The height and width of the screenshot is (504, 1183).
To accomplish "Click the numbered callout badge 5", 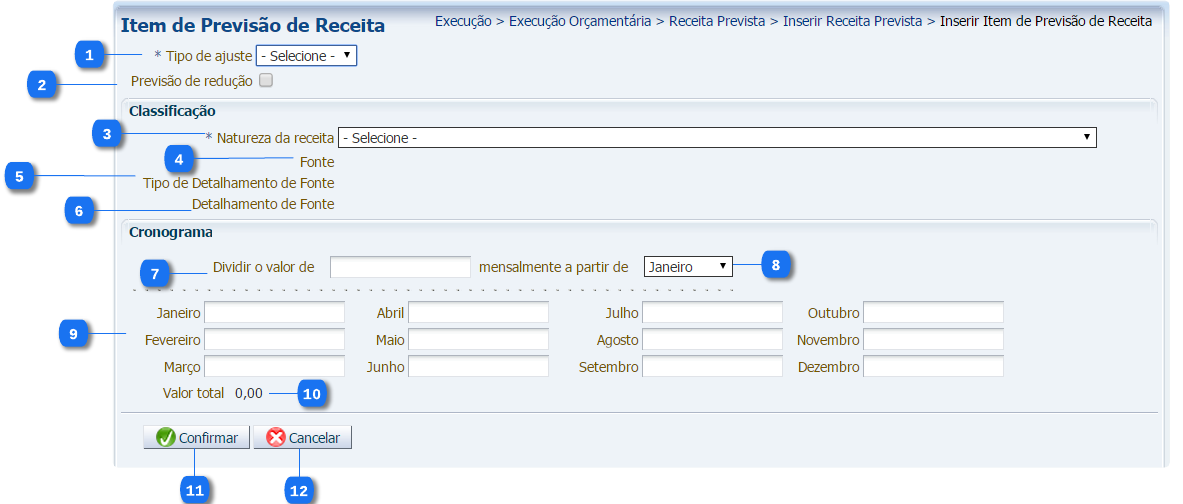I will point(19,176).
